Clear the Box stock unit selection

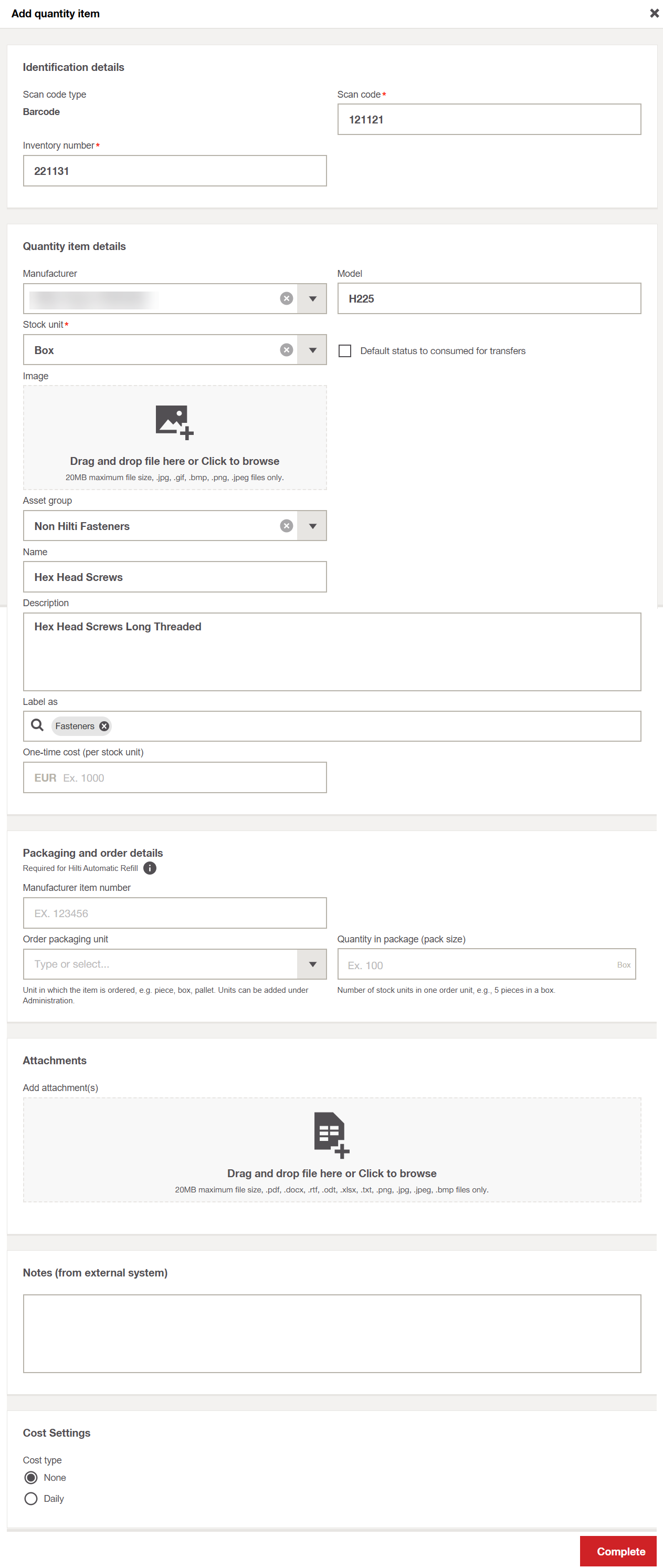(x=287, y=350)
